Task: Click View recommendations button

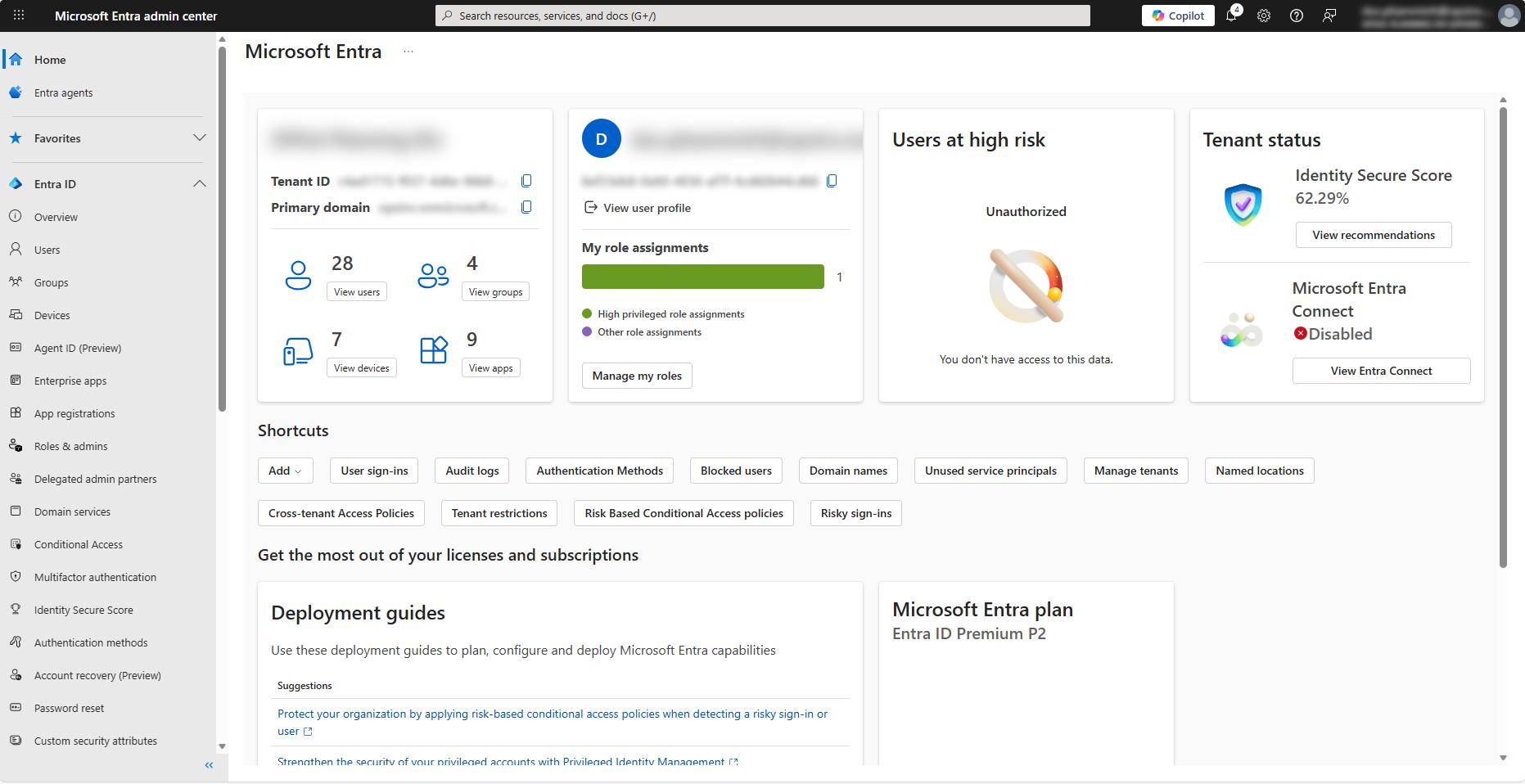Action: click(1373, 235)
